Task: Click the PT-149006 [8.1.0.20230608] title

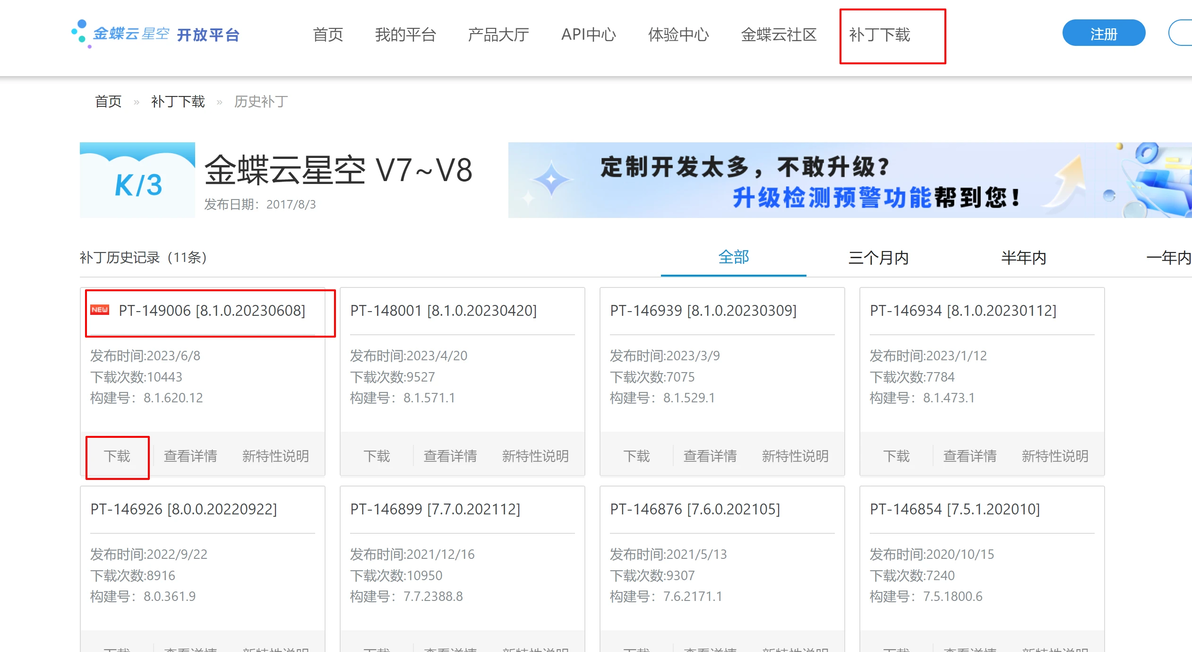Action: 212,311
